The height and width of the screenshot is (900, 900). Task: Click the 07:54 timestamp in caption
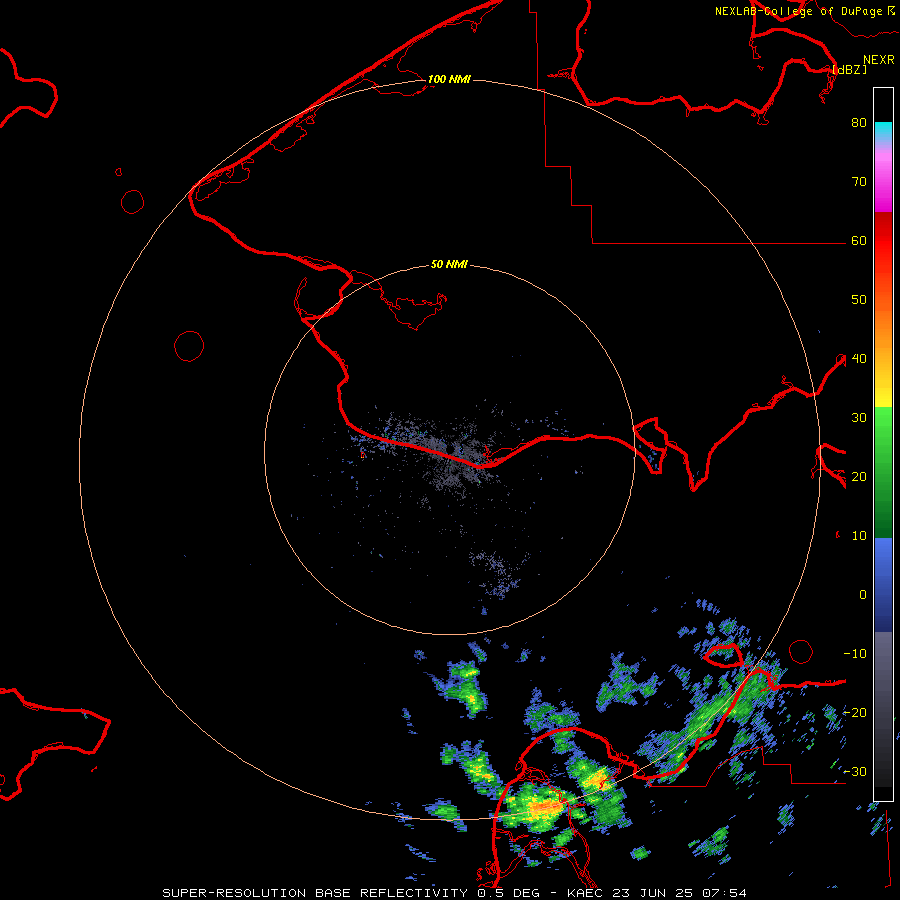coord(727,893)
